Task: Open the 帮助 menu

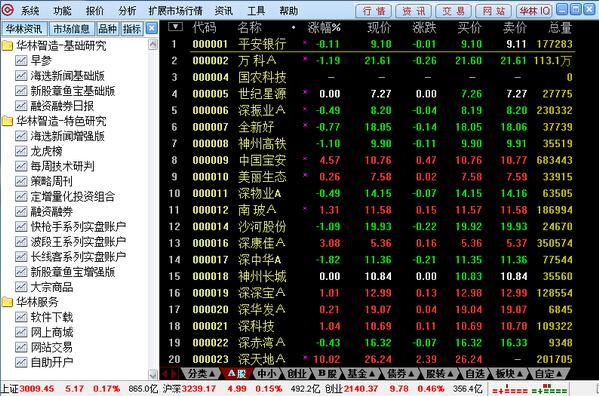Action: pyautogui.click(x=288, y=11)
